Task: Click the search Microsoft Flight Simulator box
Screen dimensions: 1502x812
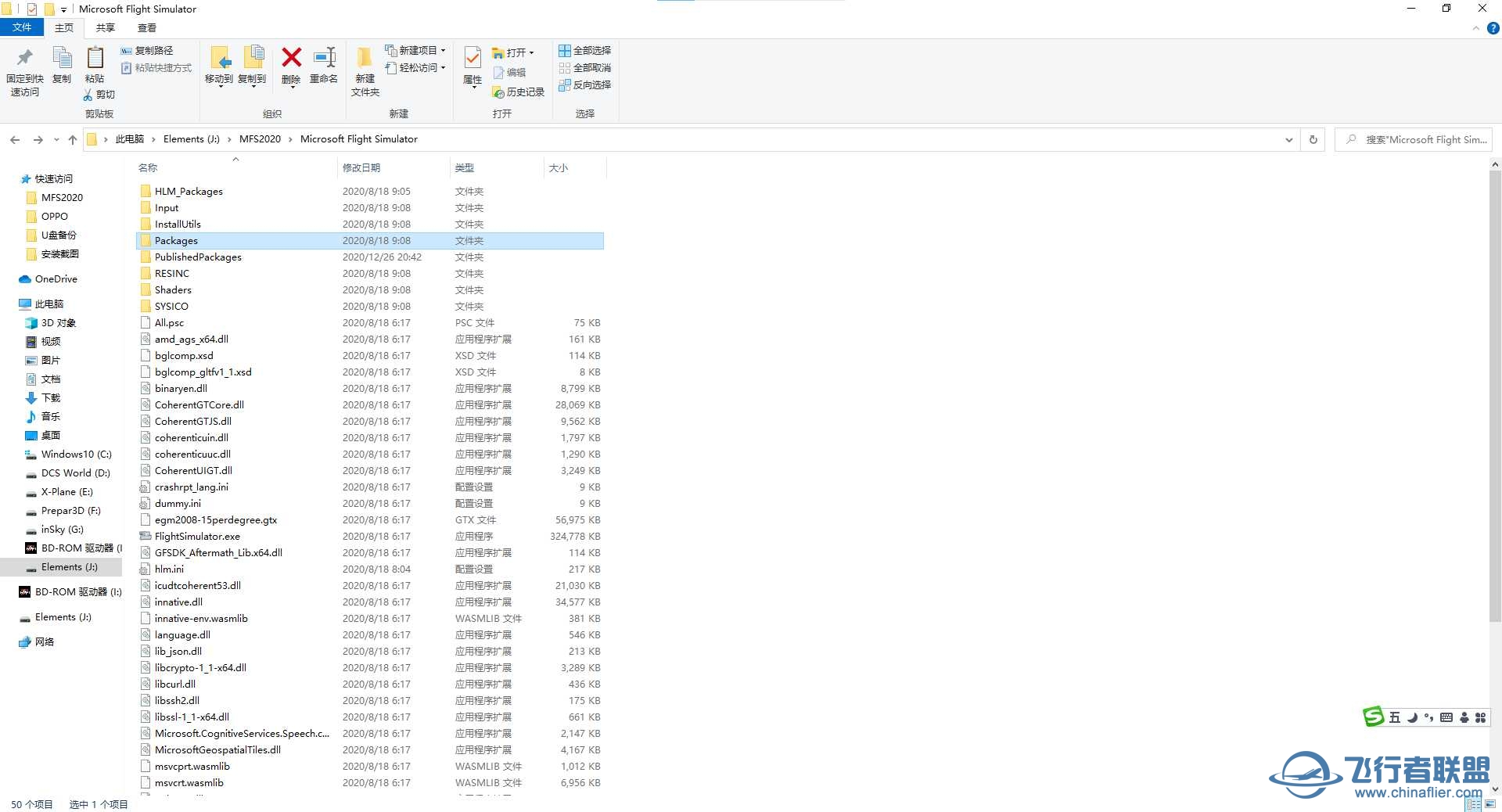Action: coord(1414,139)
